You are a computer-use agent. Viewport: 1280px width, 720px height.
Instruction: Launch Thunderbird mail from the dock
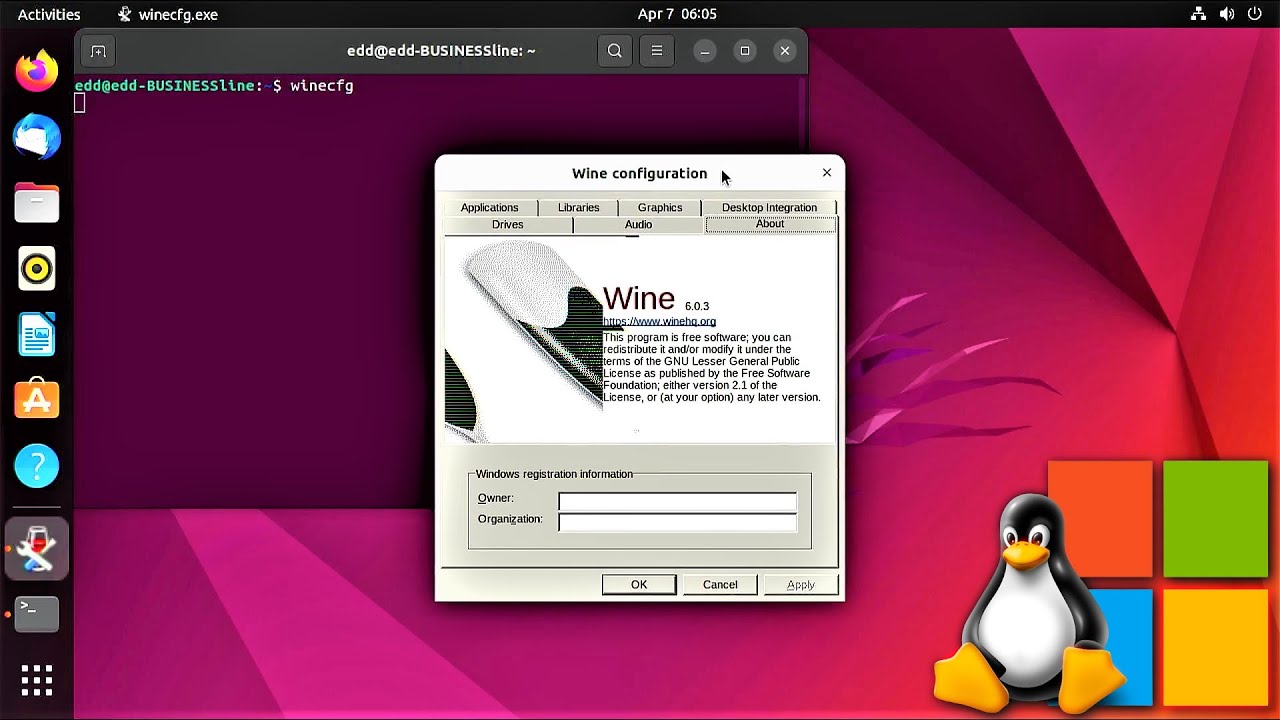(x=37, y=136)
